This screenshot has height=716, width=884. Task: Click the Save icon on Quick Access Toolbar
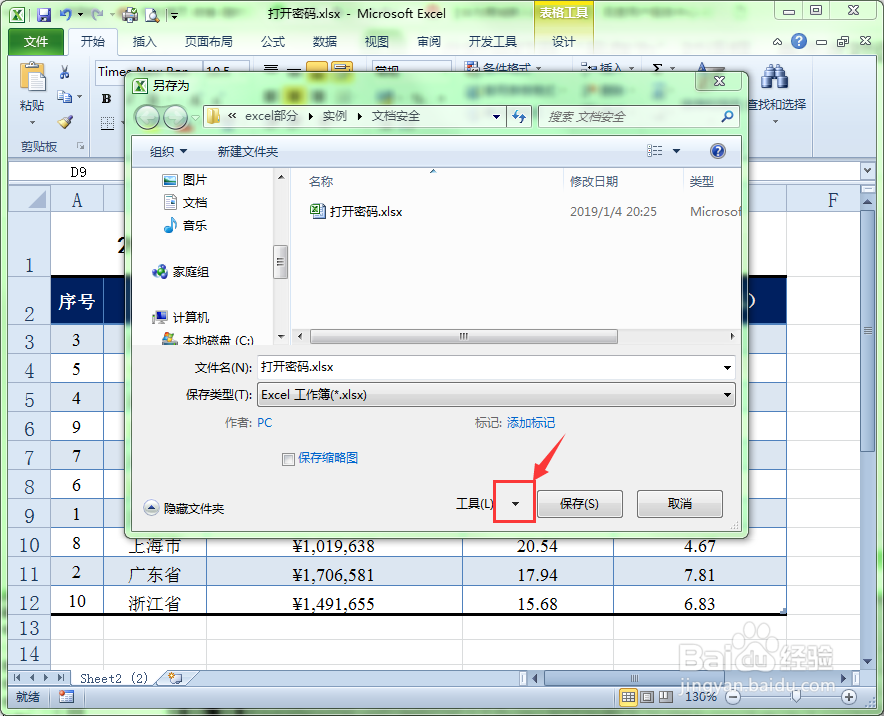tap(44, 13)
